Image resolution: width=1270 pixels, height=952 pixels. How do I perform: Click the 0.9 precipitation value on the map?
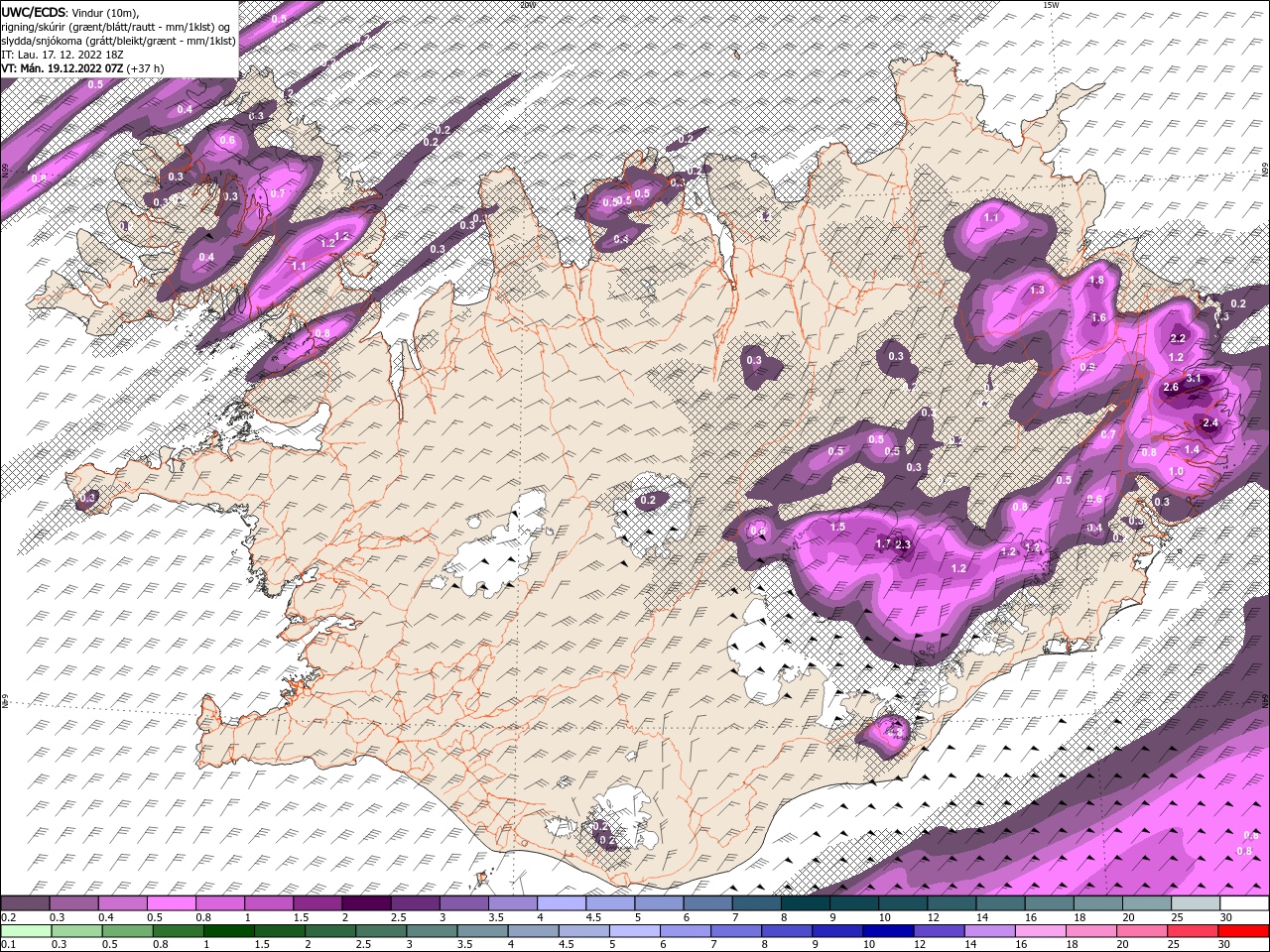[x=1087, y=367]
